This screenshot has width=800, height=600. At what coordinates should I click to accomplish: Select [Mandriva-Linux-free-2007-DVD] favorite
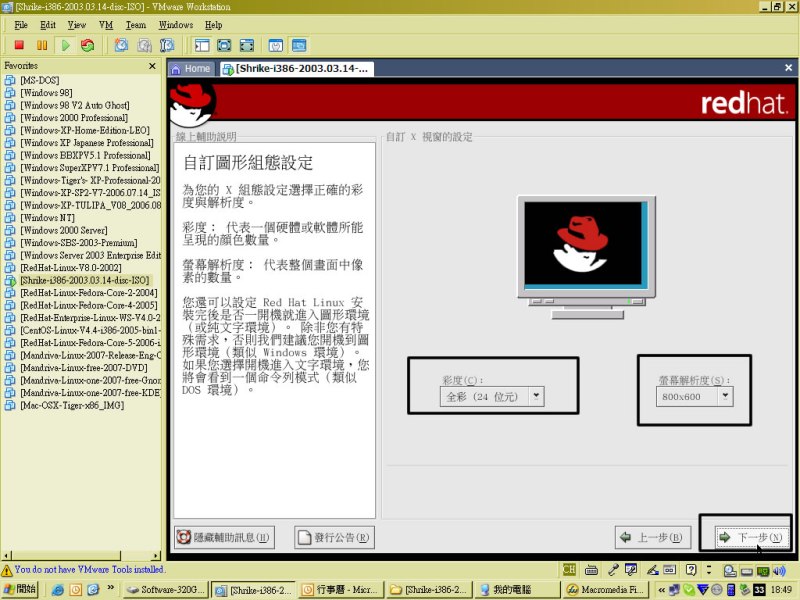tap(84, 368)
